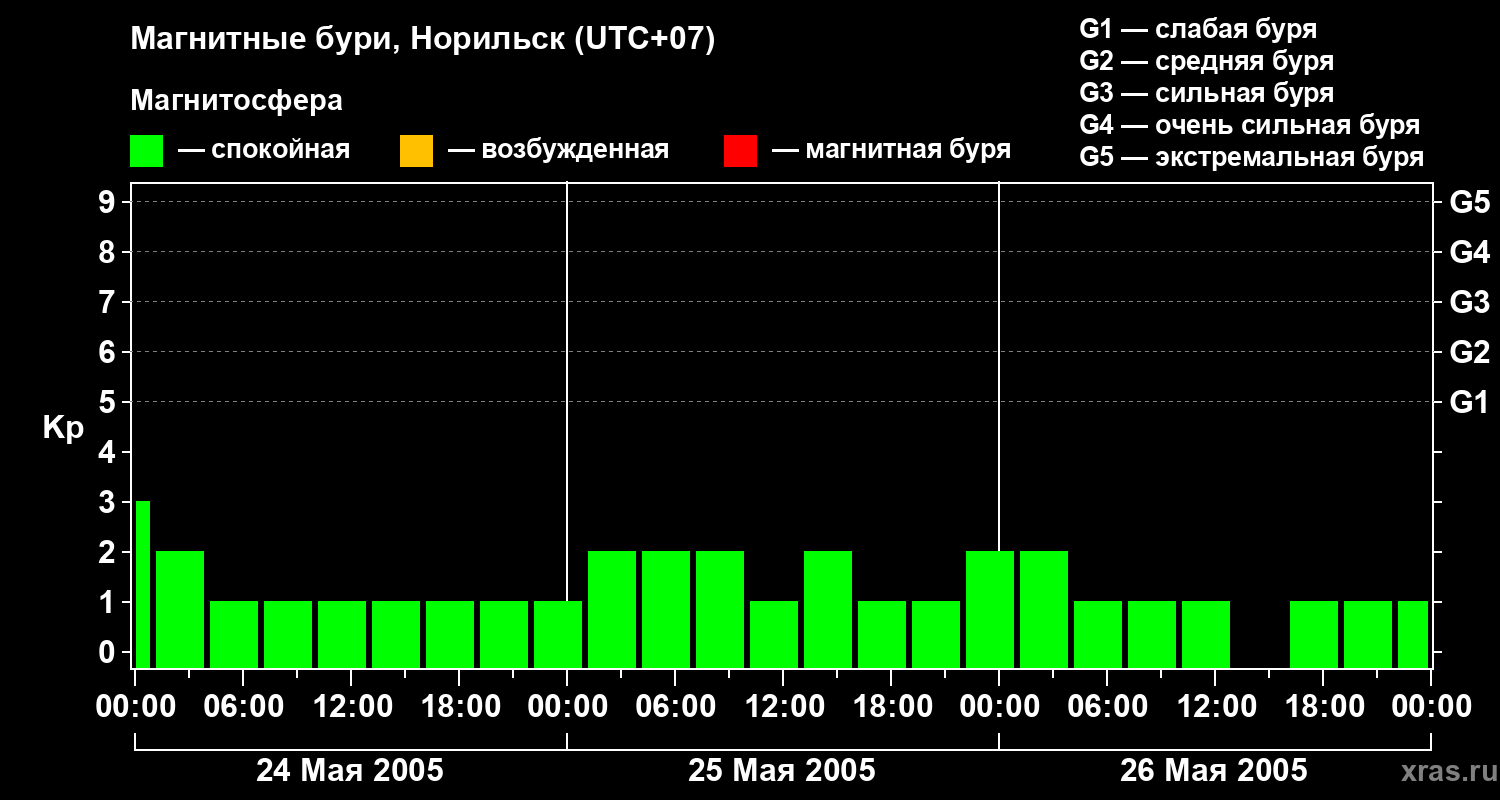Image resolution: width=1500 pixels, height=800 pixels.
Task: Click the date label '26 Мая 2005'
Action: tap(1214, 770)
